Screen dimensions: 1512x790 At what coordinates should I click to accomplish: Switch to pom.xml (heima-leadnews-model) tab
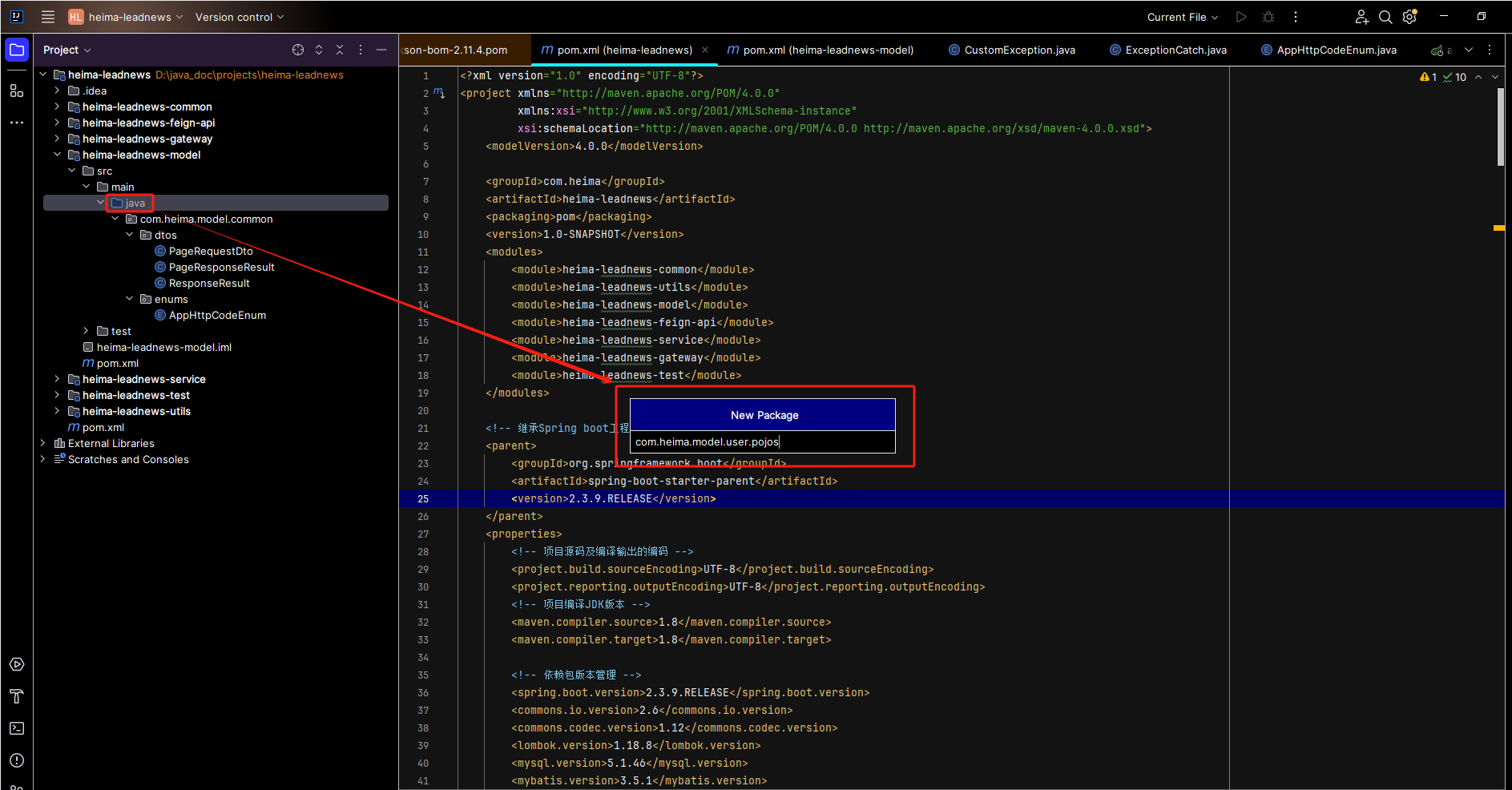[821, 50]
